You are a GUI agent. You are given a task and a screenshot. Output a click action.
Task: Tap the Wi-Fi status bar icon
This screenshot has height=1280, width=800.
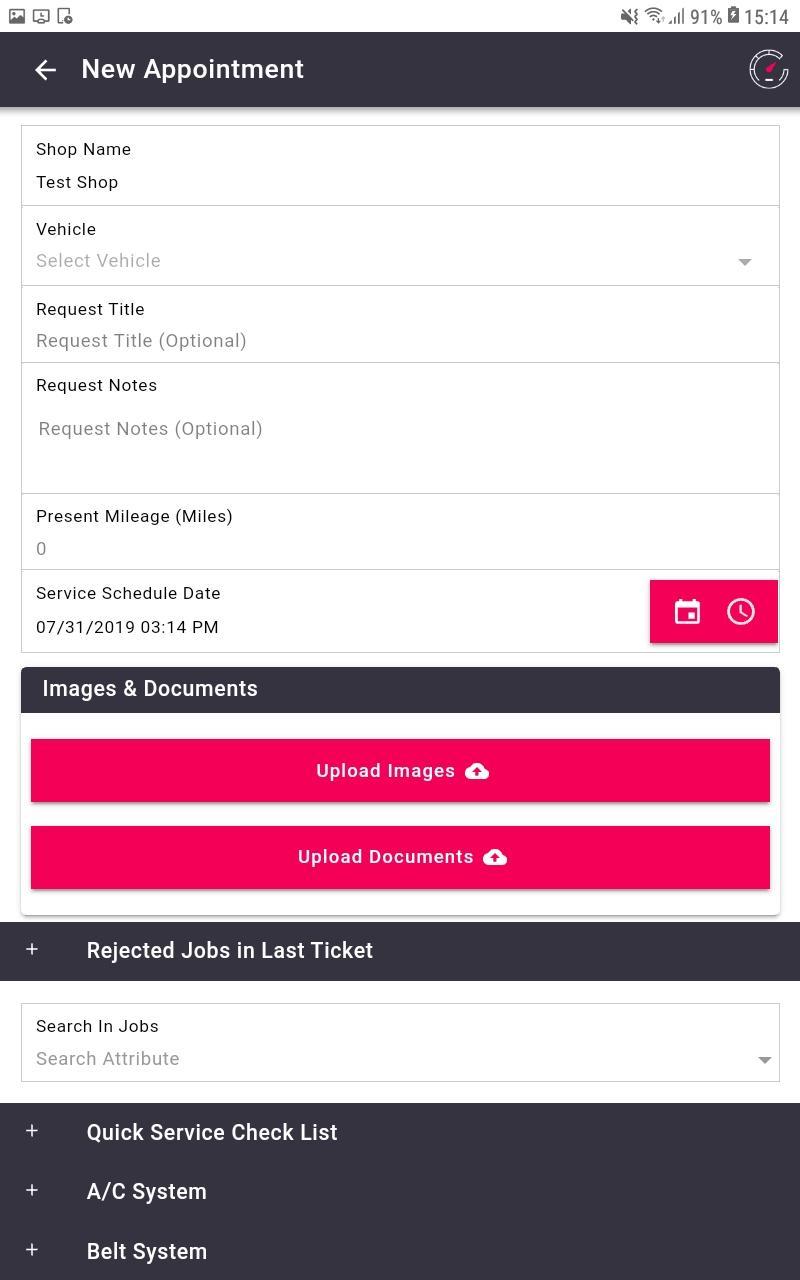click(654, 16)
